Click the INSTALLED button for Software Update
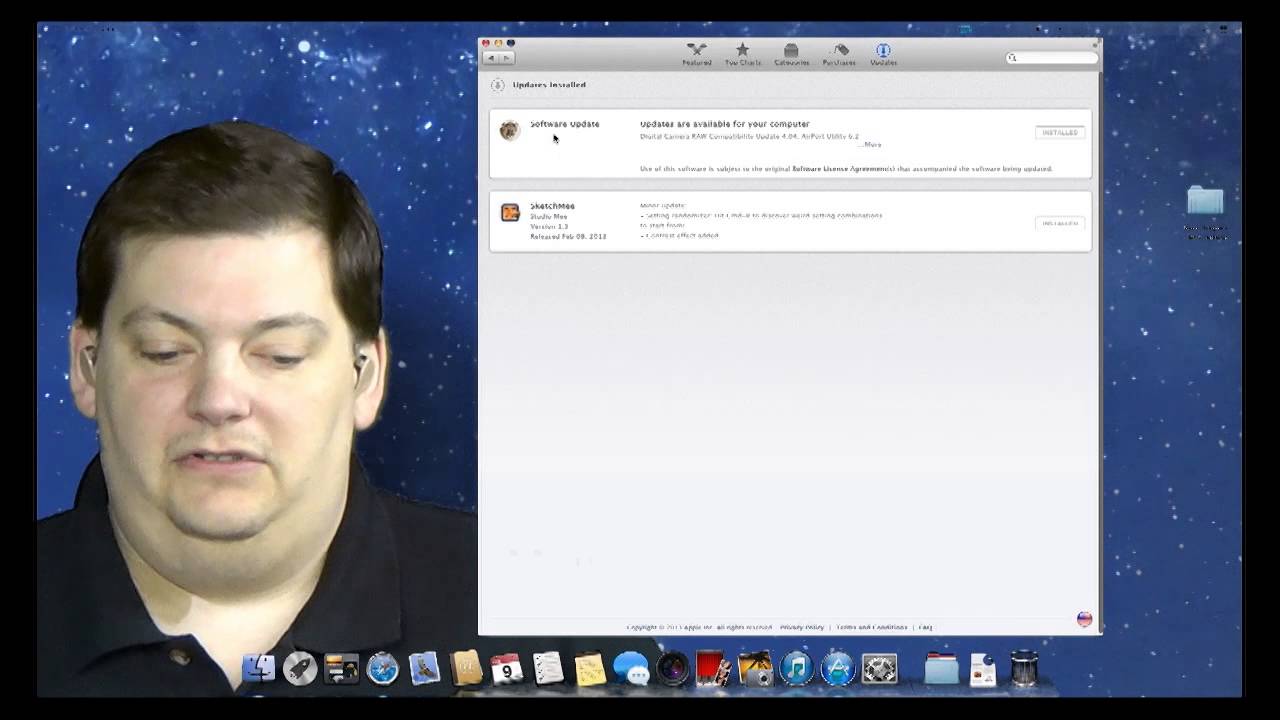This screenshot has height=720, width=1280. coord(1059,131)
